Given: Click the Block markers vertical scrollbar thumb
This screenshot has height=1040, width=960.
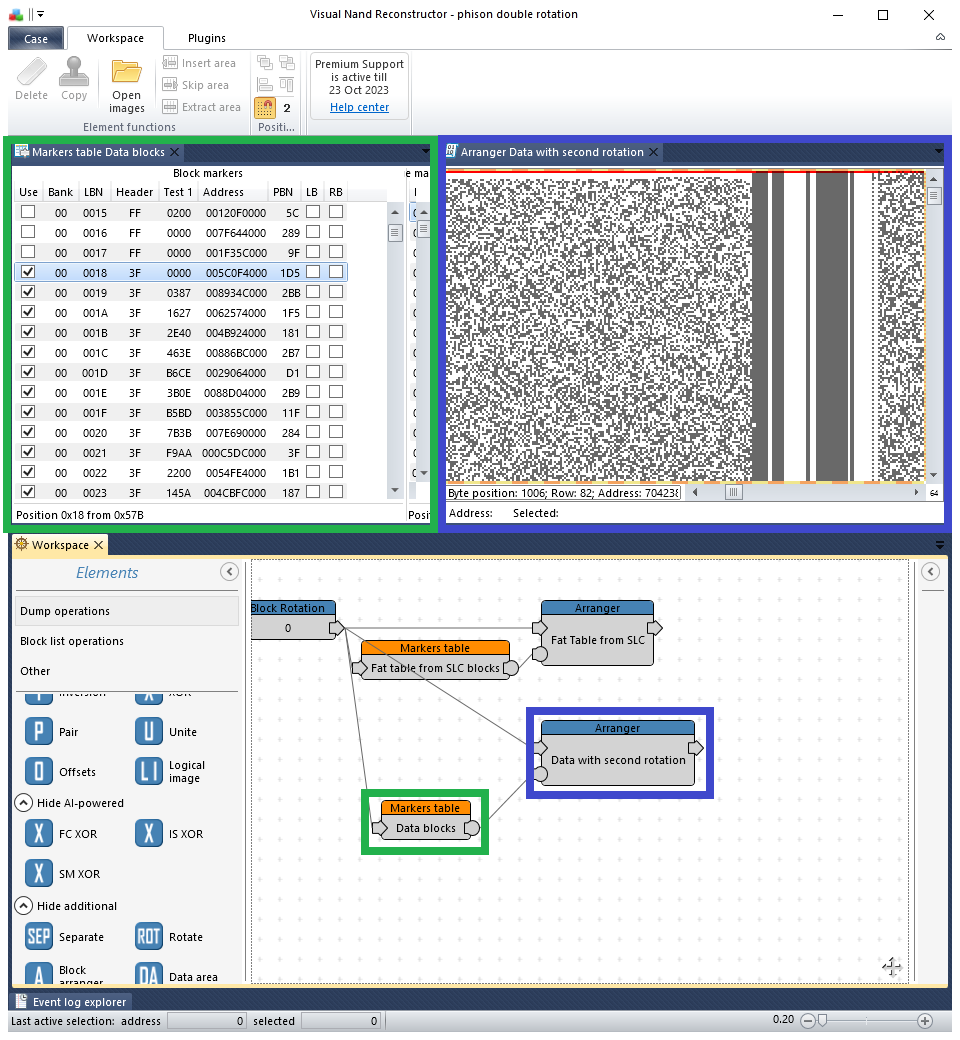Looking at the screenshot, I should pos(395,233).
